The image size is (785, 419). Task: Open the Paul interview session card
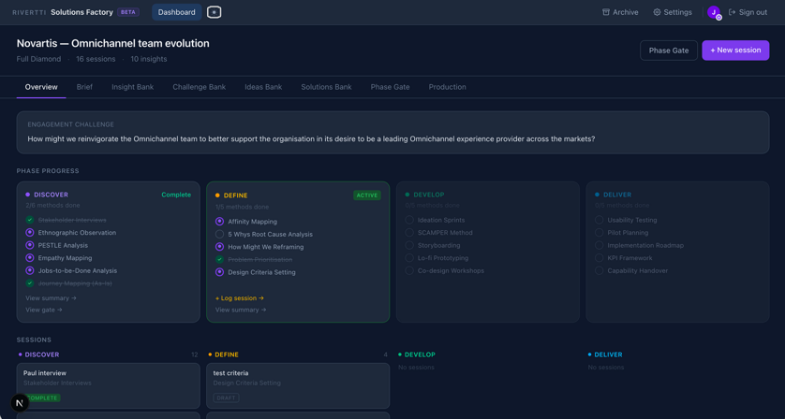tap(108, 385)
